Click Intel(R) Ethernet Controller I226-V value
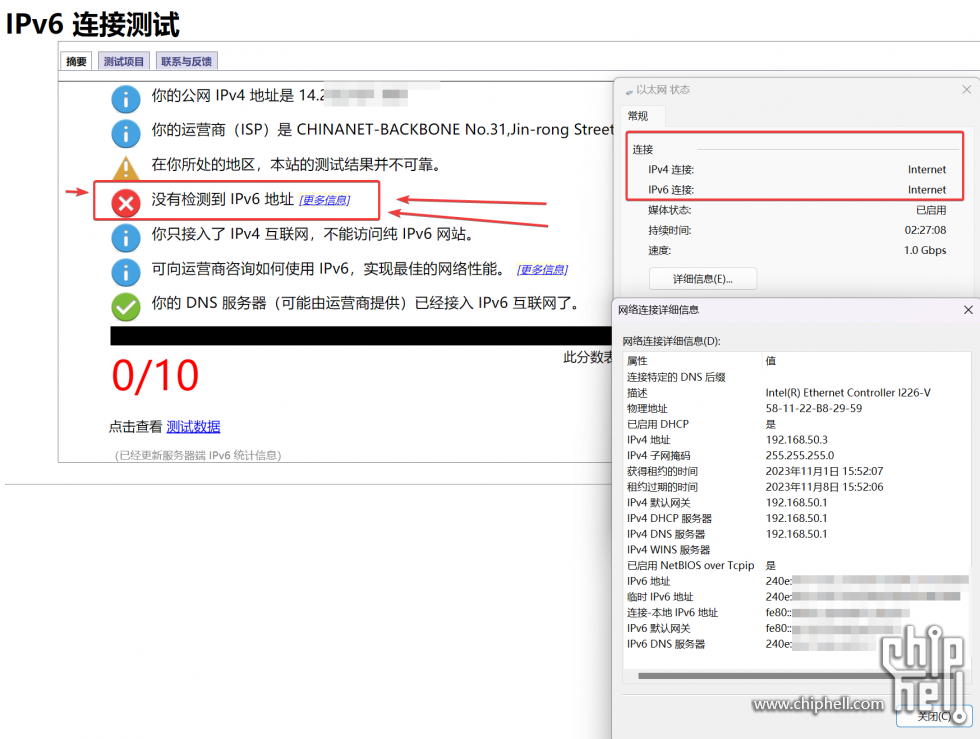980x739 pixels. tap(848, 393)
